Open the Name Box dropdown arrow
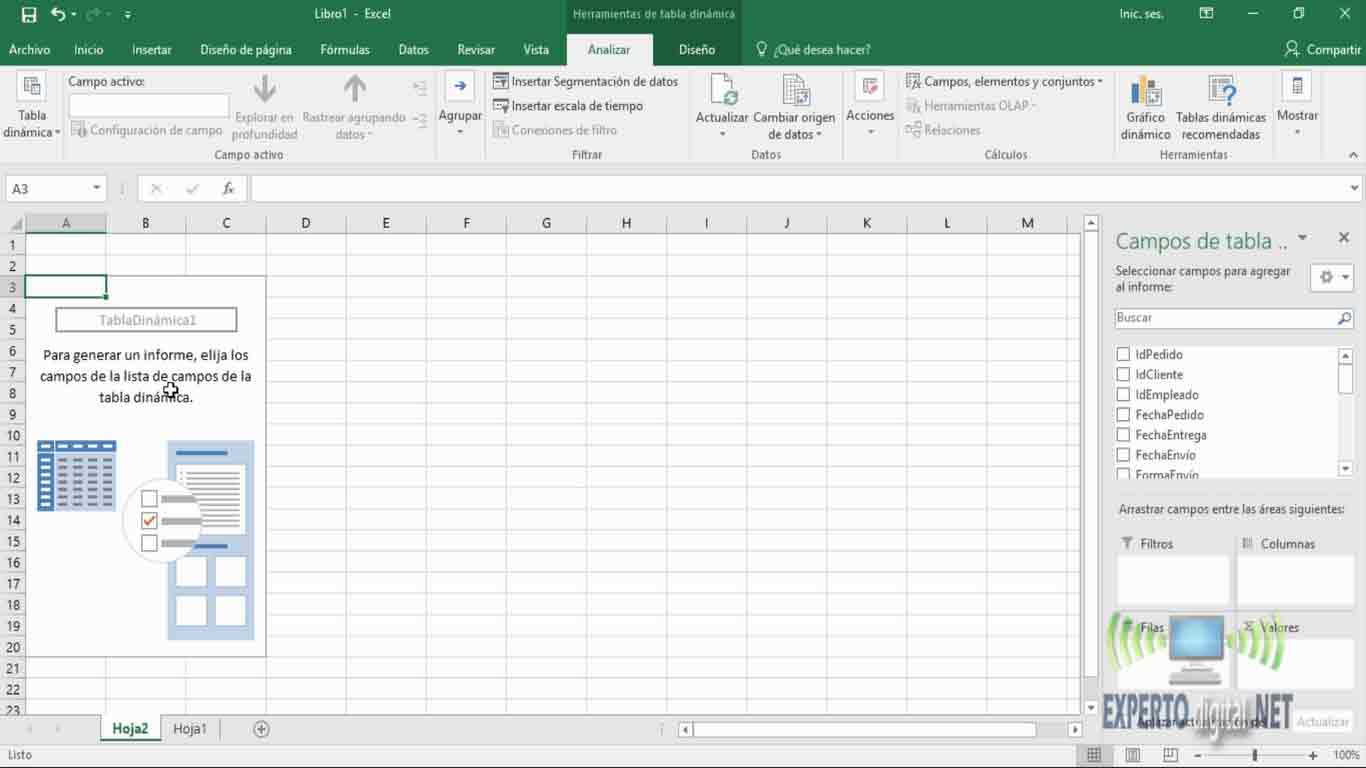The width and height of the screenshot is (1366, 768). click(x=97, y=189)
